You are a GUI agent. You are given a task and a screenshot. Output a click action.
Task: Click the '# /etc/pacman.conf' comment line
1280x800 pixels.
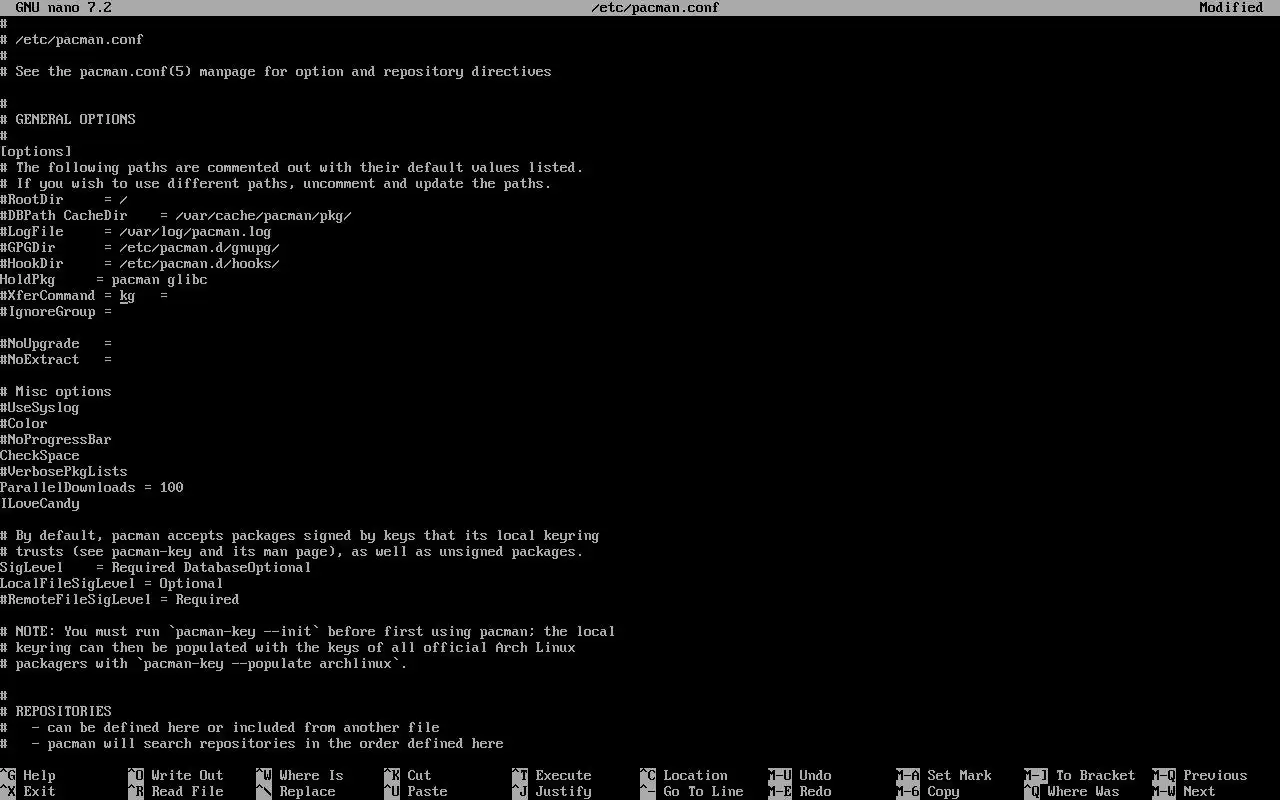pos(72,39)
